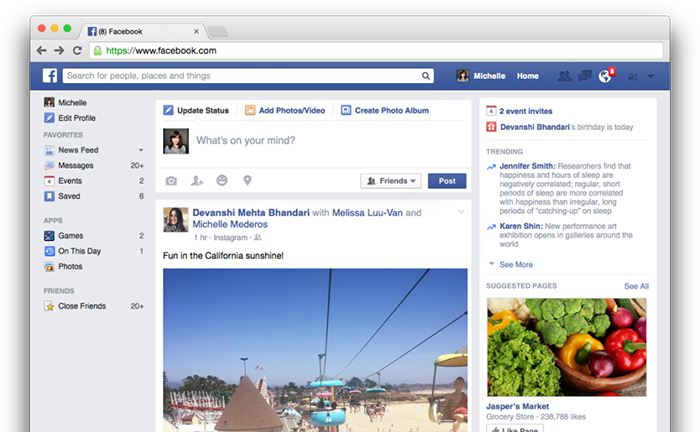This screenshot has height=432, width=700.
Task: Click the camera icon in composer
Action: pyautogui.click(x=171, y=181)
